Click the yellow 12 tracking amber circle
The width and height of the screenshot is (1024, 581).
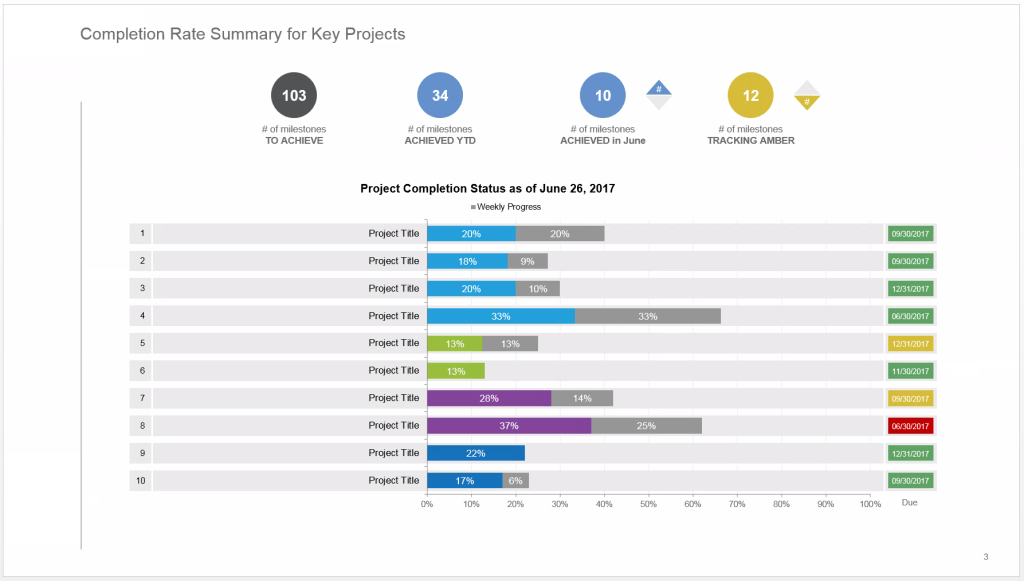pos(751,96)
